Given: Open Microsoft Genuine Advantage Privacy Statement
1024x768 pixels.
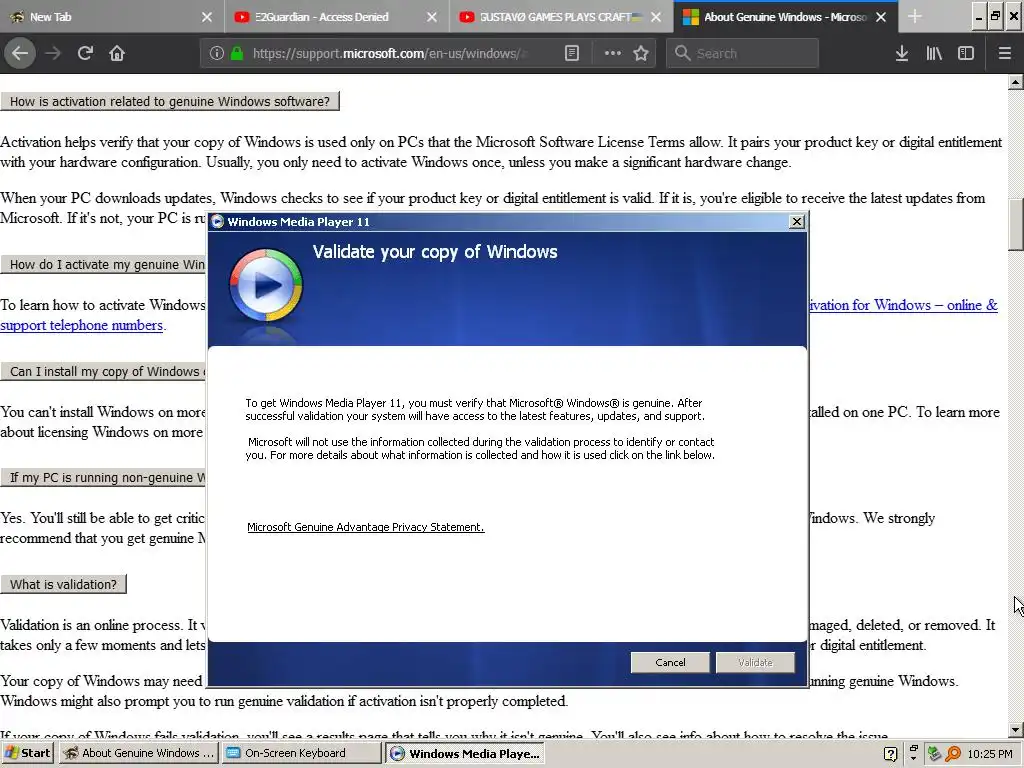Looking at the screenshot, I should [x=366, y=527].
